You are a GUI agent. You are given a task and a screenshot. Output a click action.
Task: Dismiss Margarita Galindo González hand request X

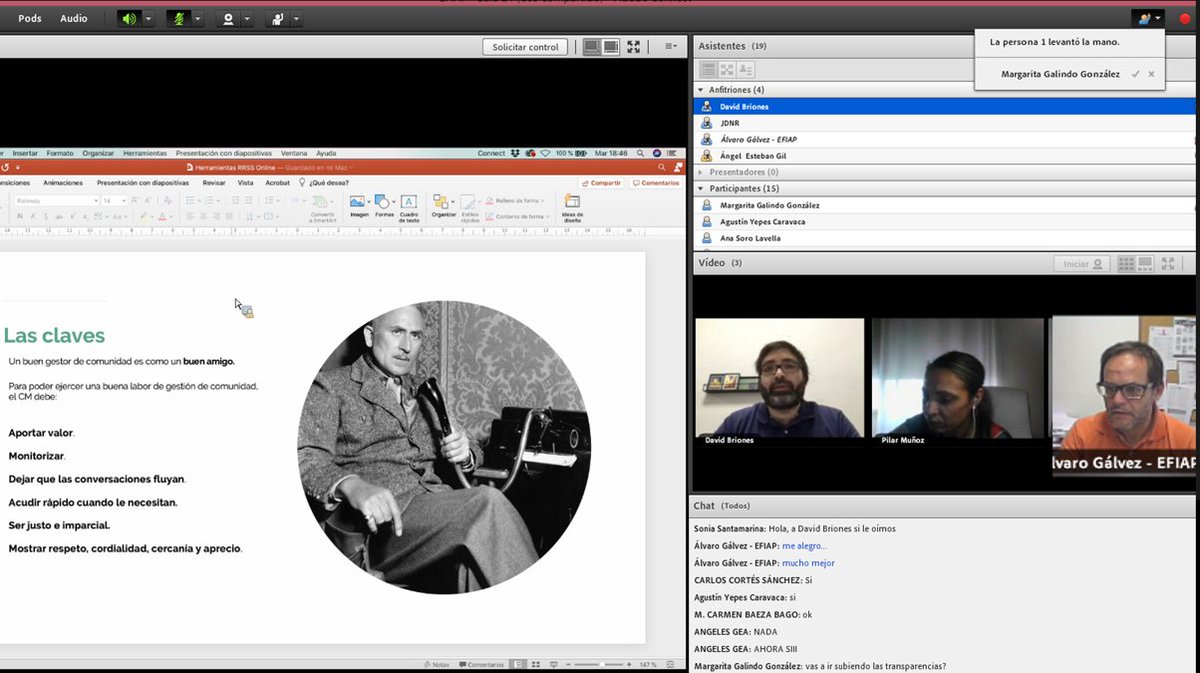1151,74
